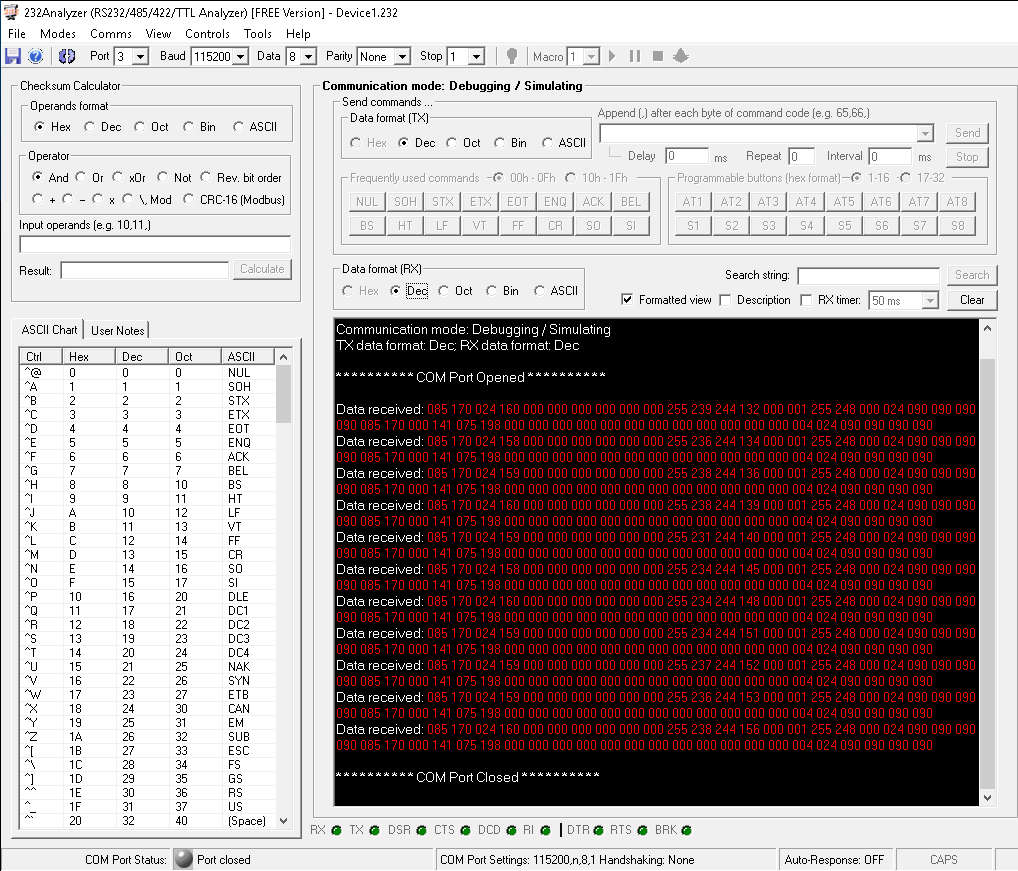
Task: Open the Help menu
Action: (298, 34)
